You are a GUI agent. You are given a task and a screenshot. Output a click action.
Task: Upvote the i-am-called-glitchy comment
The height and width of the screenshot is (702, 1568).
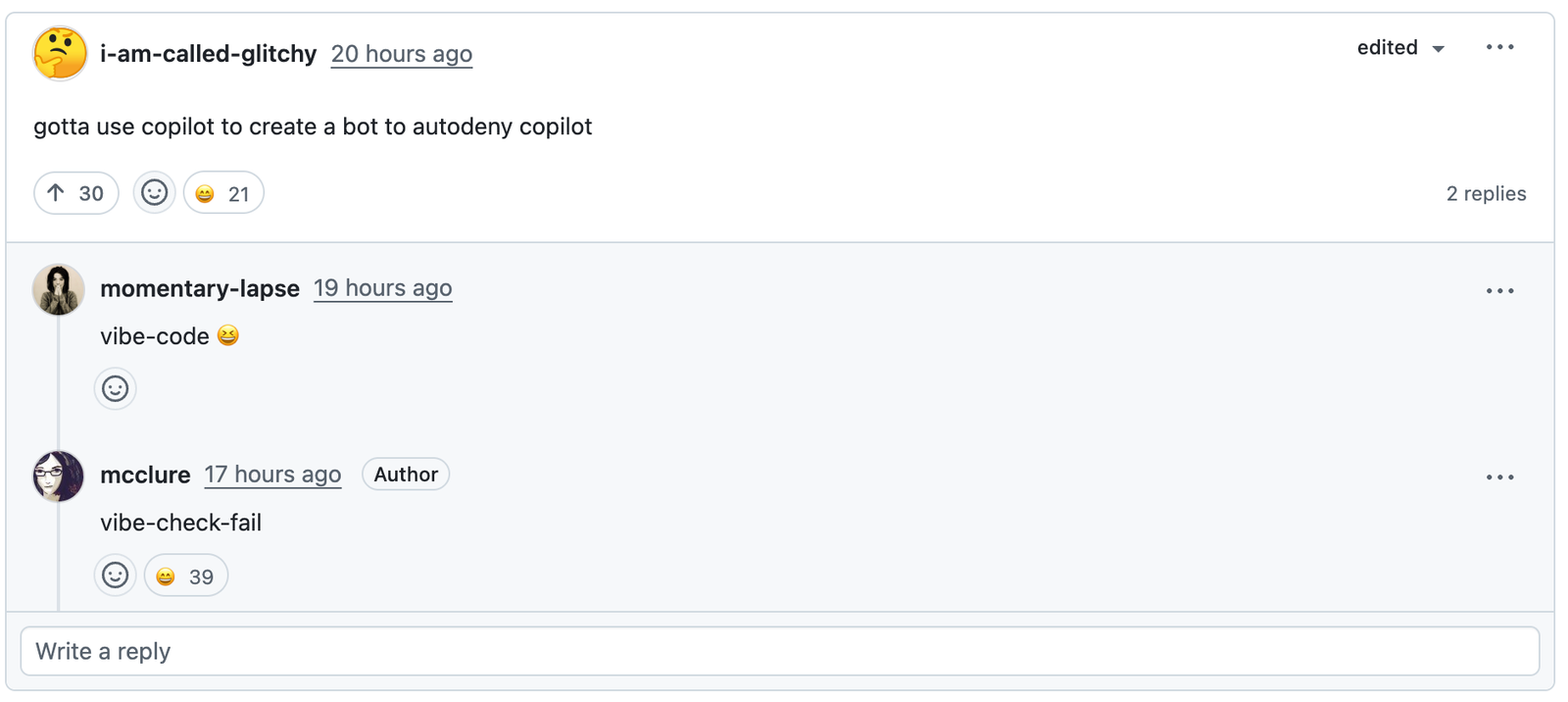[x=76, y=193]
